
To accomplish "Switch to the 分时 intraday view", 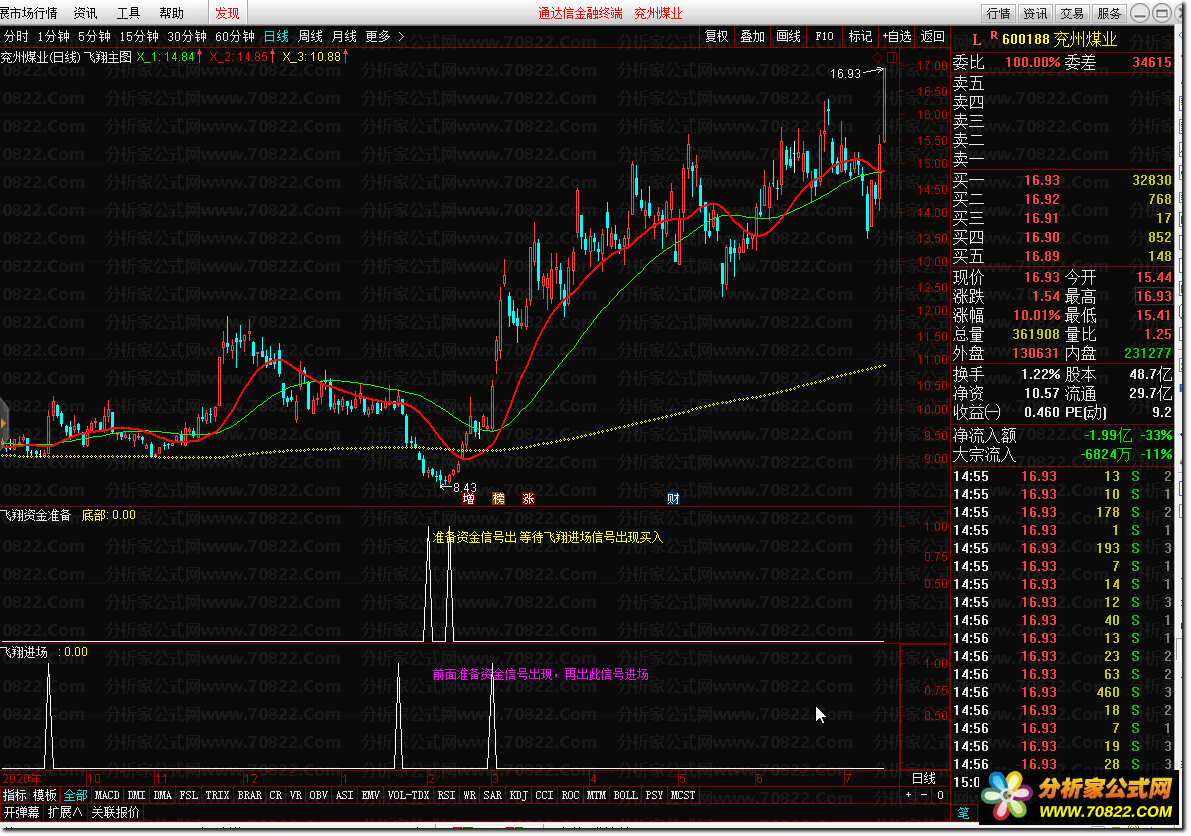I will coord(16,36).
